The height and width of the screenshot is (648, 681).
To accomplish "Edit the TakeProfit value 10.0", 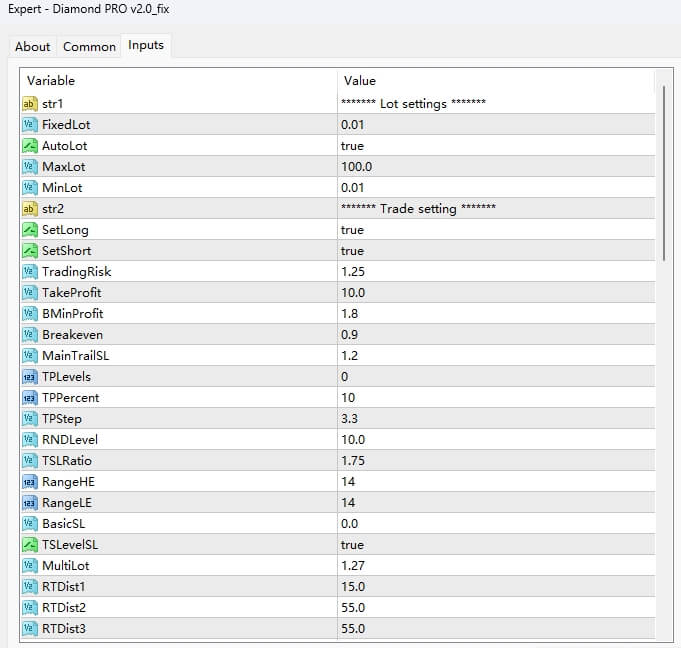I will [353, 293].
